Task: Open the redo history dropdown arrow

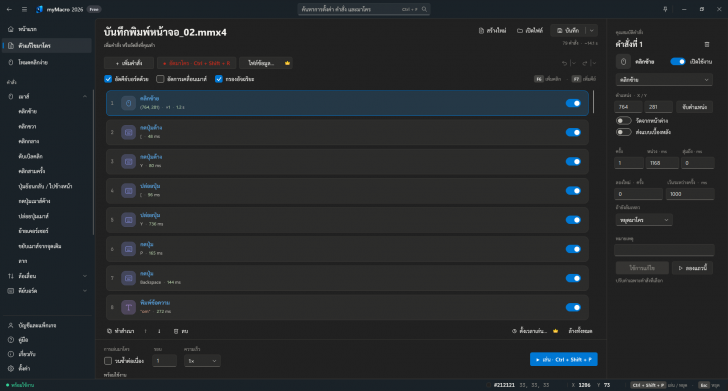Action: [594, 63]
